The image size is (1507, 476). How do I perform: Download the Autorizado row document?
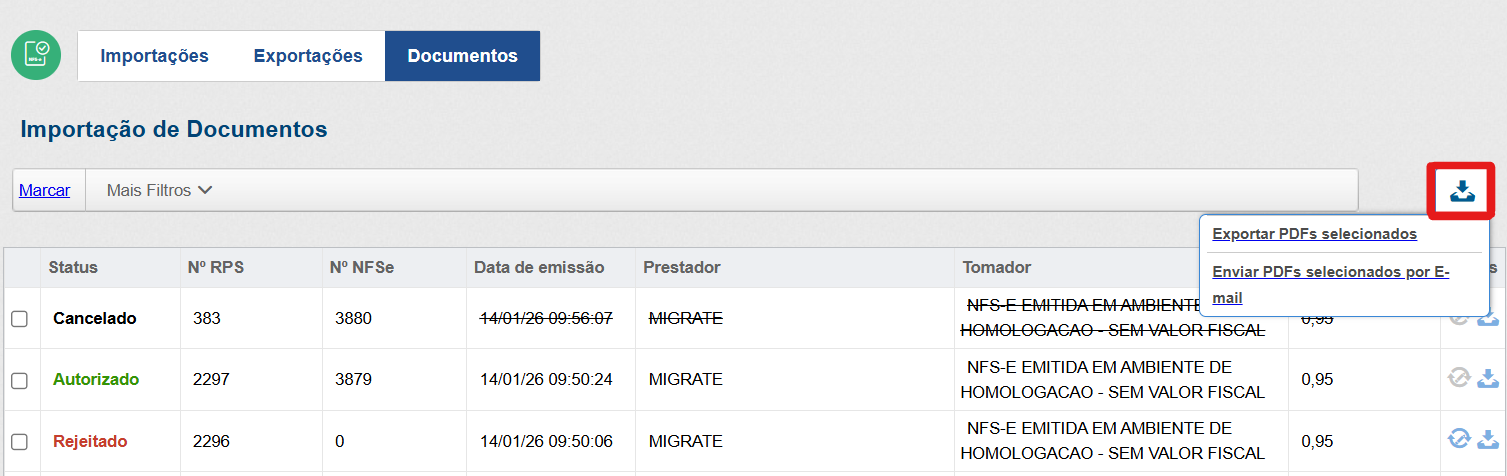click(1489, 379)
